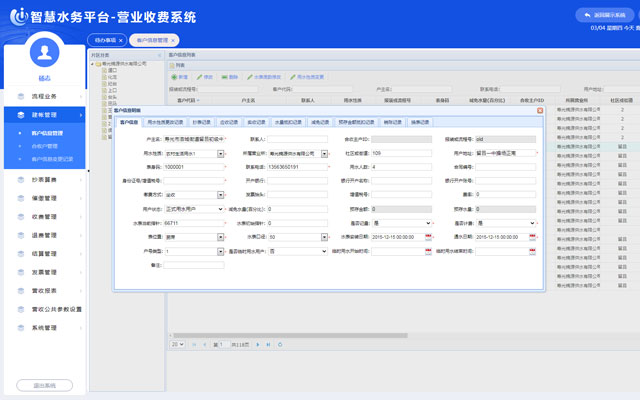This screenshot has height=400, width=640.
Task: Open the 用水性质 dropdown
Action: pos(227,153)
